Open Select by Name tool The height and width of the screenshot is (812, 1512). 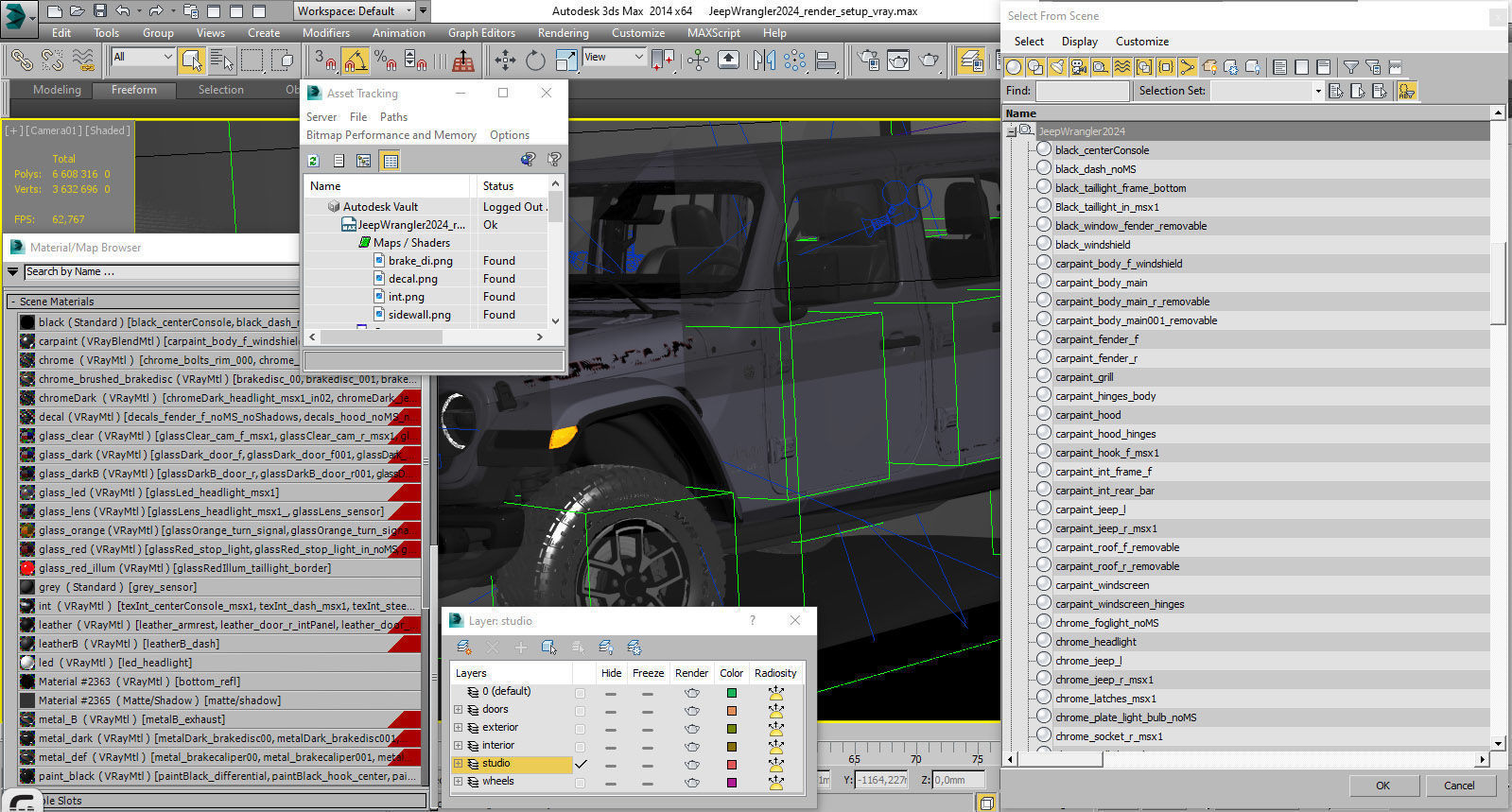click(x=222, y=60)
